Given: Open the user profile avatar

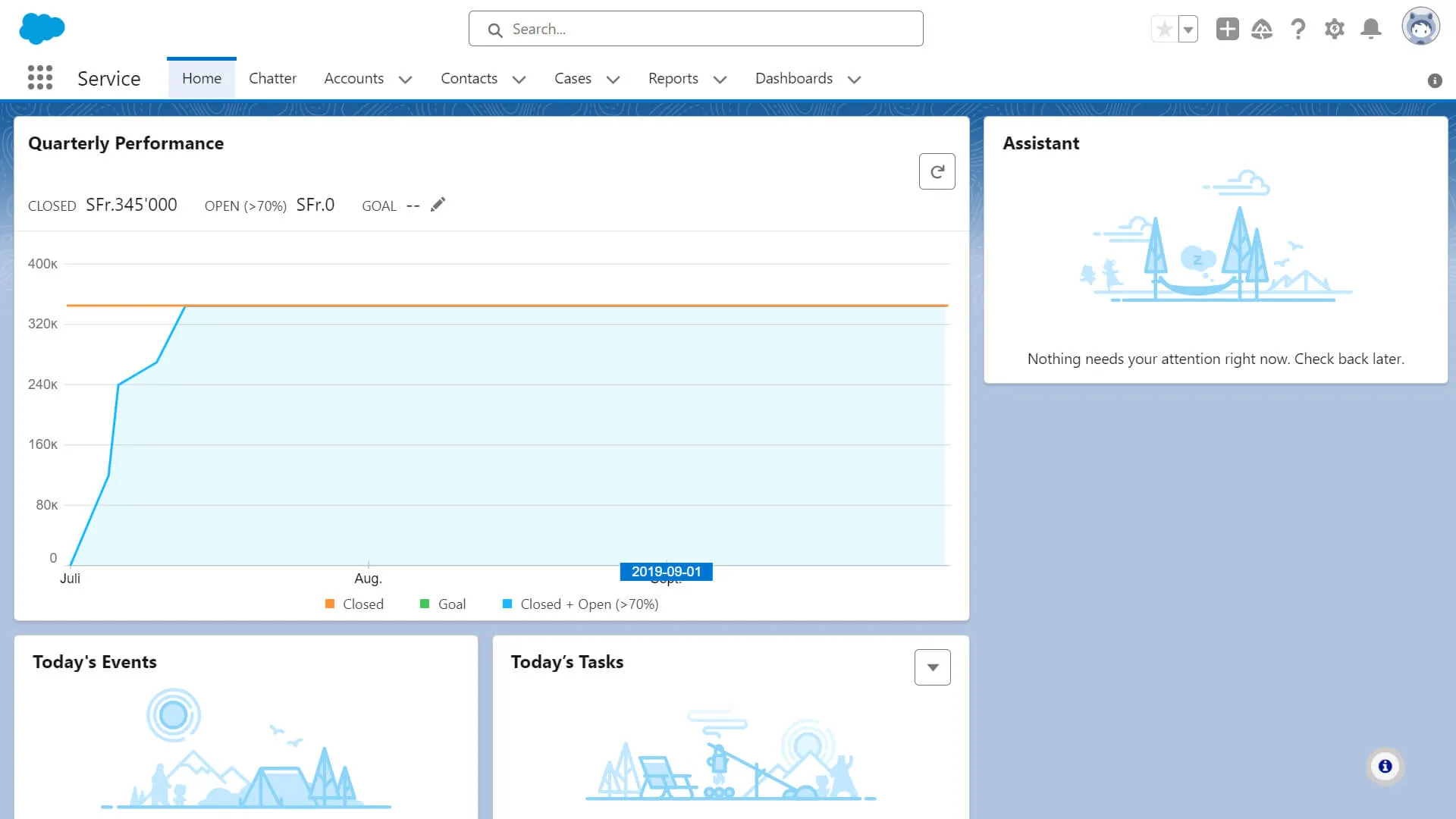Looking at the screenshot, I should [1420, 27].
